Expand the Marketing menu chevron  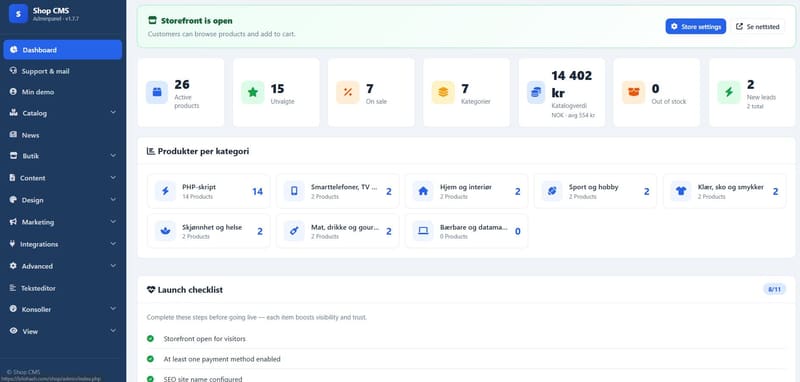pyautogui.click(x=113, y=221)
